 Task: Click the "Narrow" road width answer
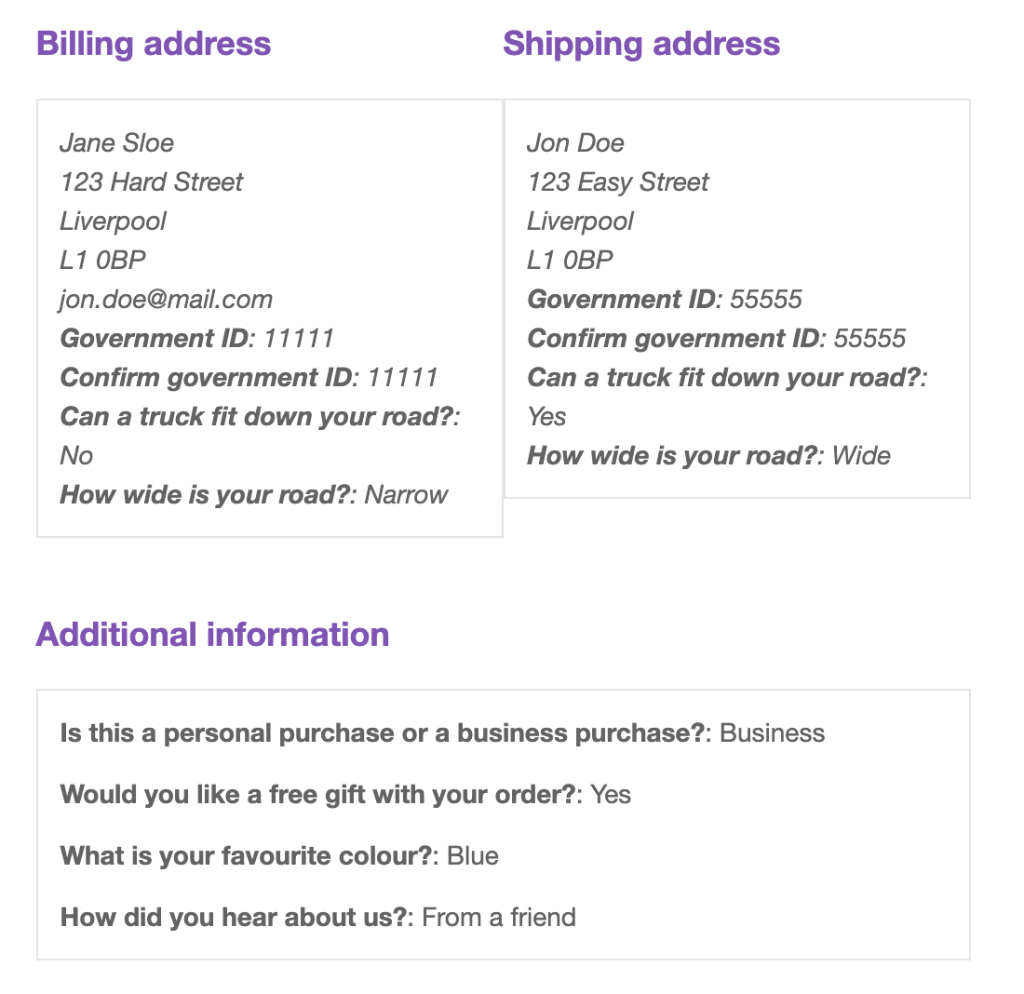tap(406, 495)
